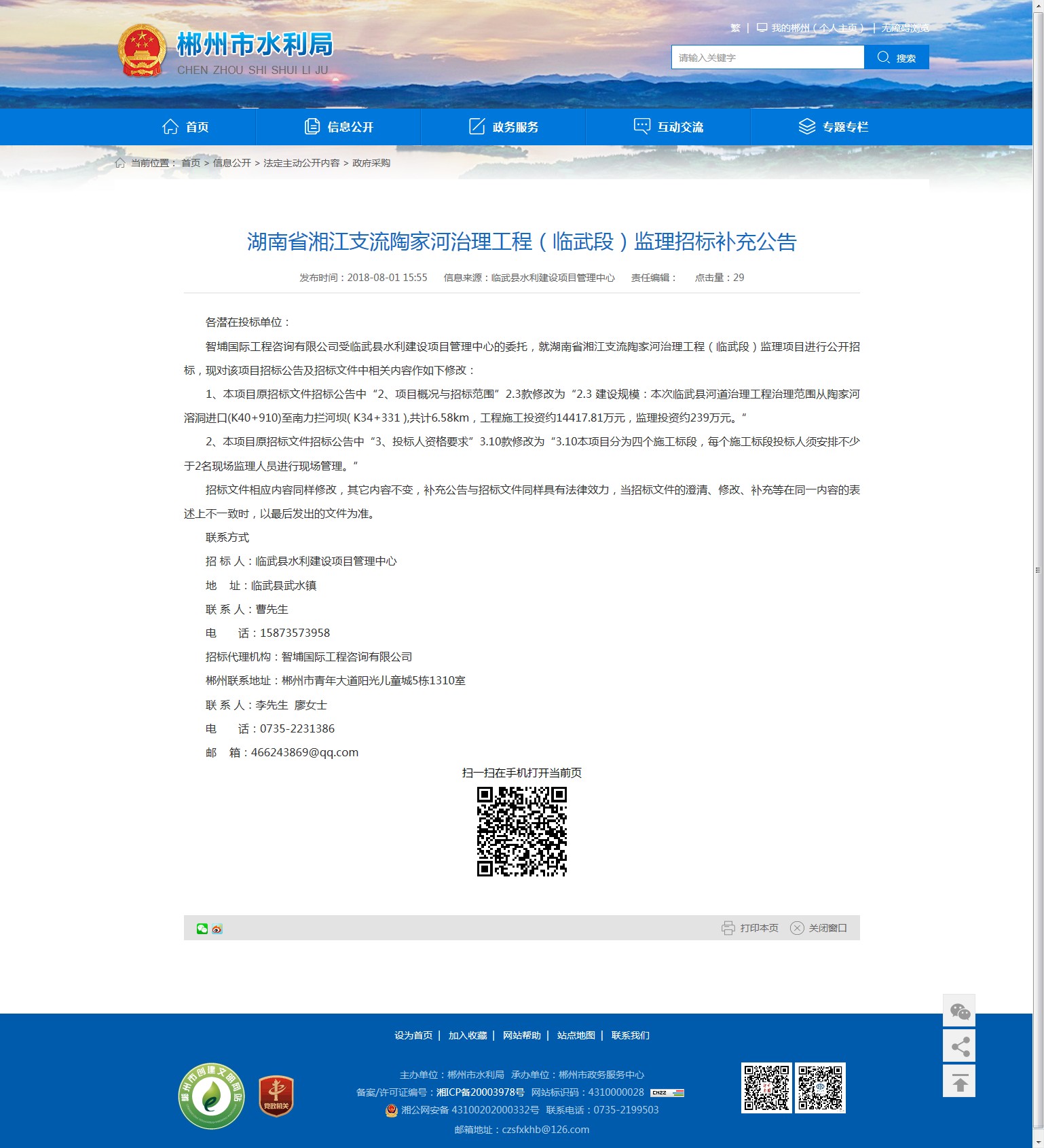Image resolution: width=1044 pixels, height=1148 pixels.
Task: Select 政务服务 in the navigation bar
Action: [x=504, y=127]
